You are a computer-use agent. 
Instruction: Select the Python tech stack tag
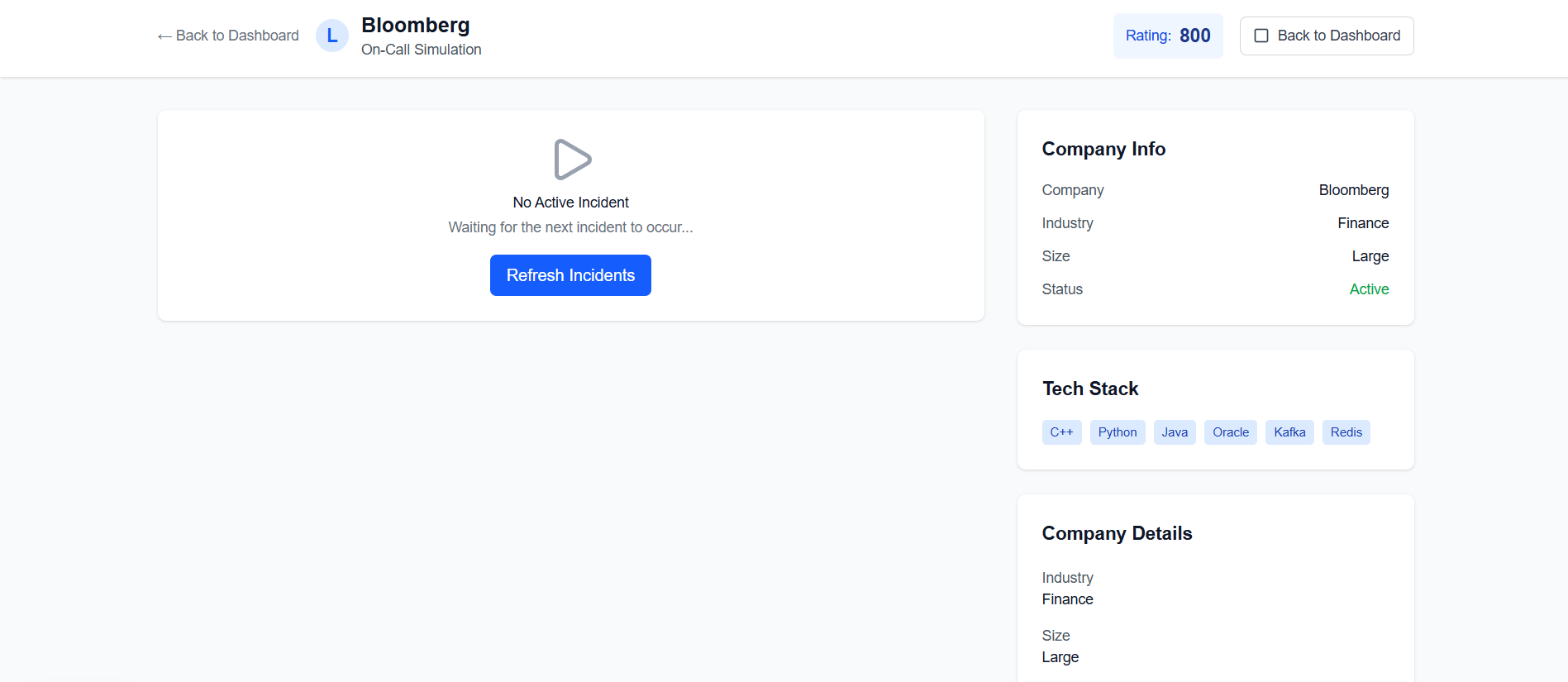click(x=1118, y=432)
